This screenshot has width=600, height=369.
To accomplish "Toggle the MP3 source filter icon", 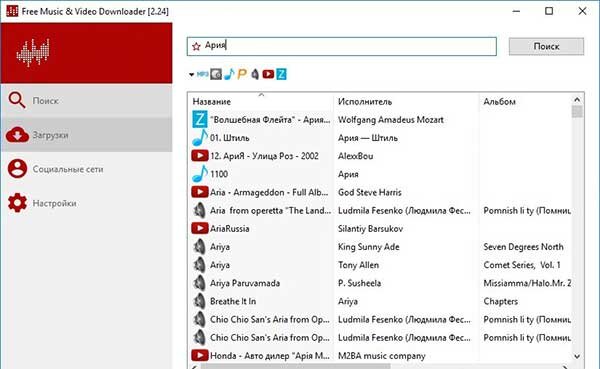I will click(x=202, y=74).
